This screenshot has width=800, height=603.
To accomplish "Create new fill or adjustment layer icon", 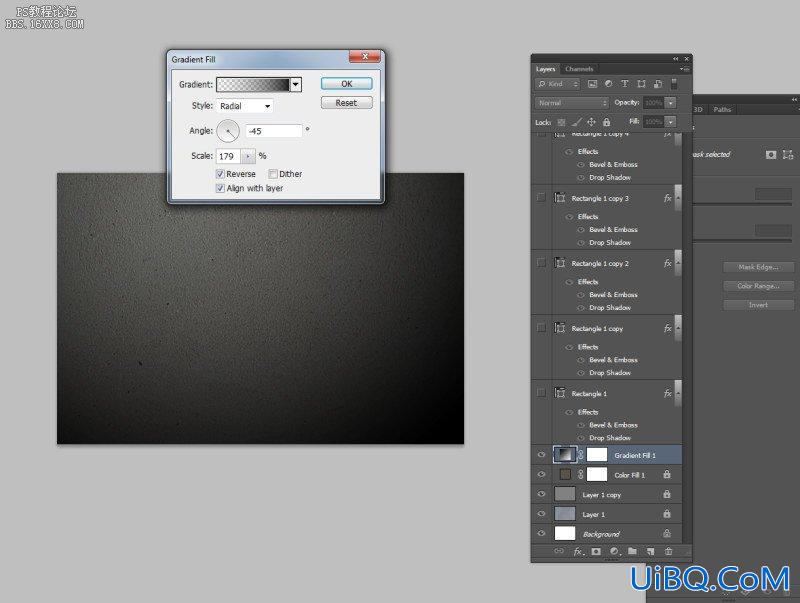I will [614, 551].
